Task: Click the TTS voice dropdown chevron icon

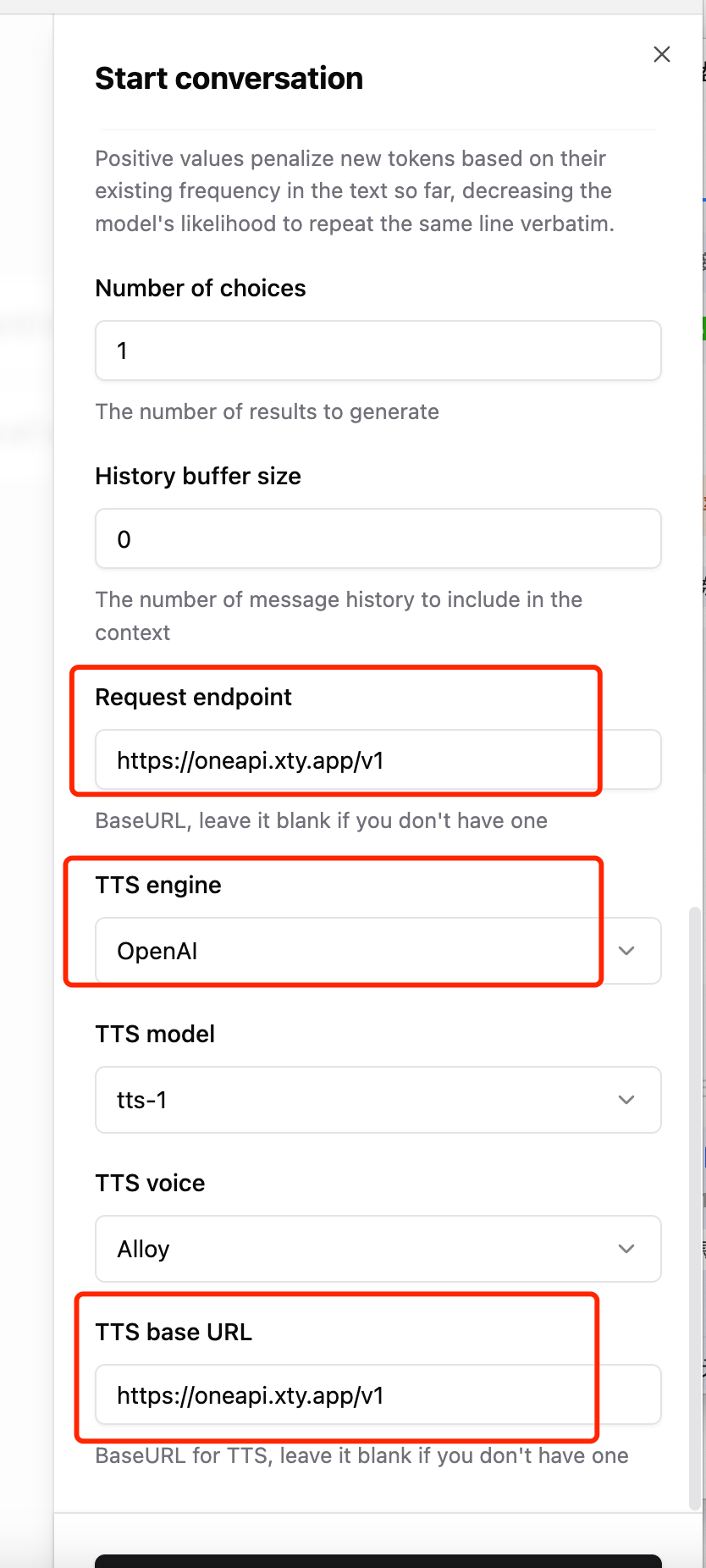Action: coord(626,1248)
